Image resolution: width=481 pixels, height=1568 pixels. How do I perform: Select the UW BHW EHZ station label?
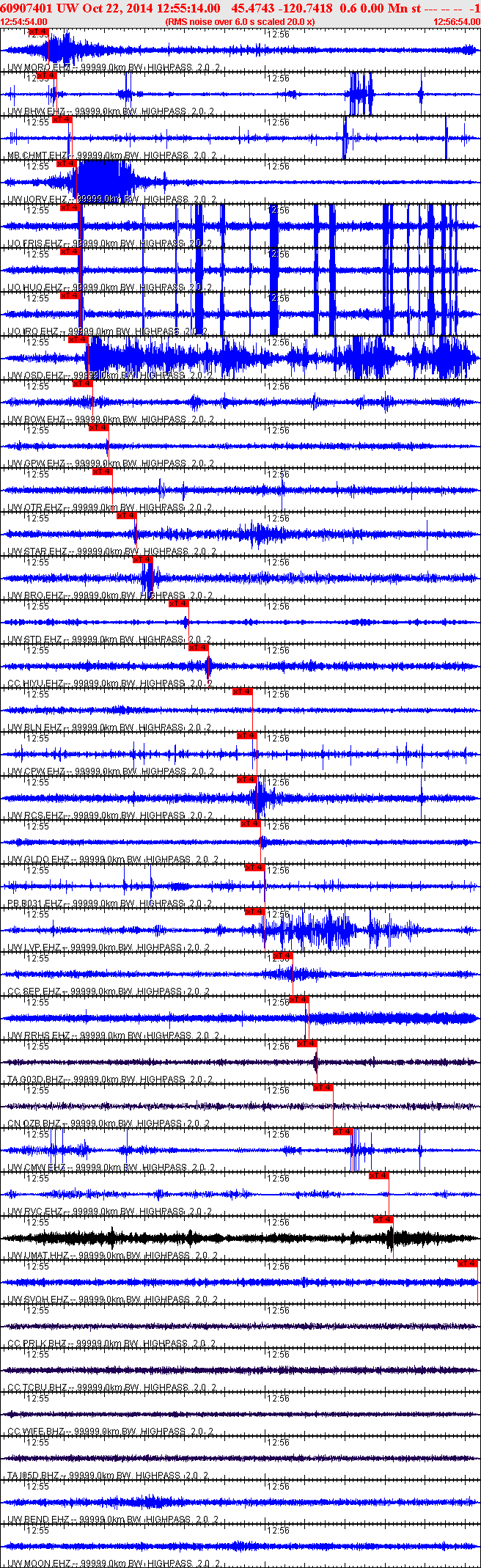(x=37, y=111)
